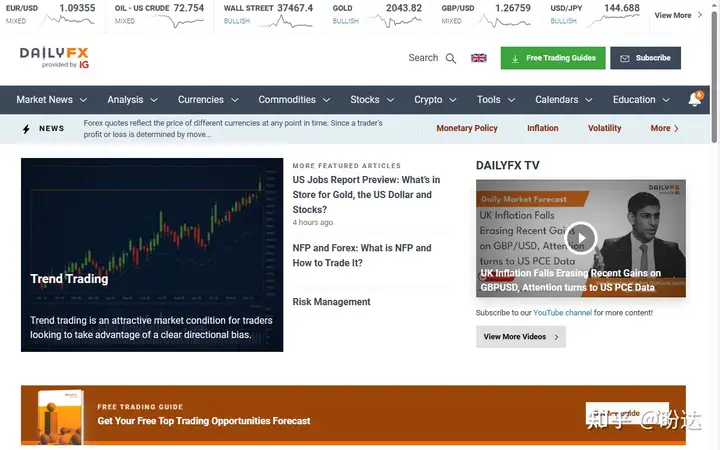The height and width of the screenshot is (450, 720).
Task: Click the Subscribe button
Action: (x=645, y=58)
